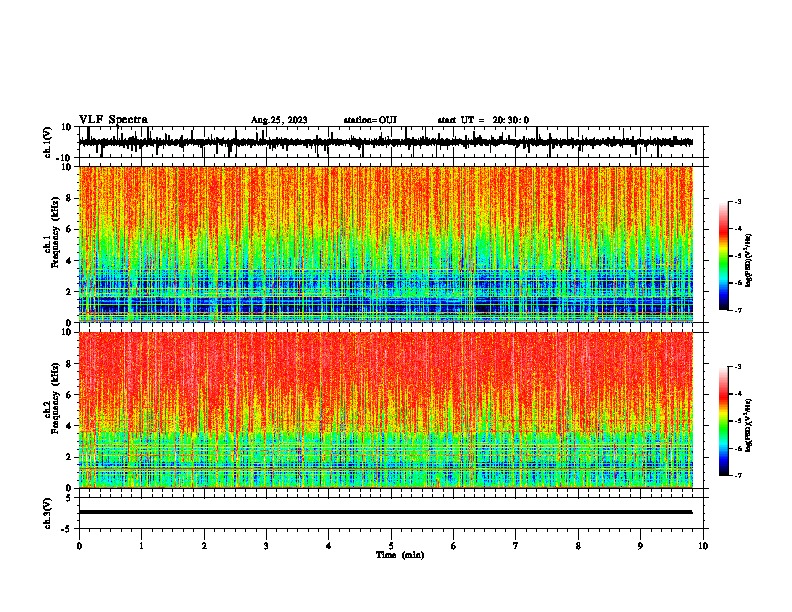This screenshot has width=792, height=612.
Task: Click time axis tick label 1
Action: coord(141,546)
